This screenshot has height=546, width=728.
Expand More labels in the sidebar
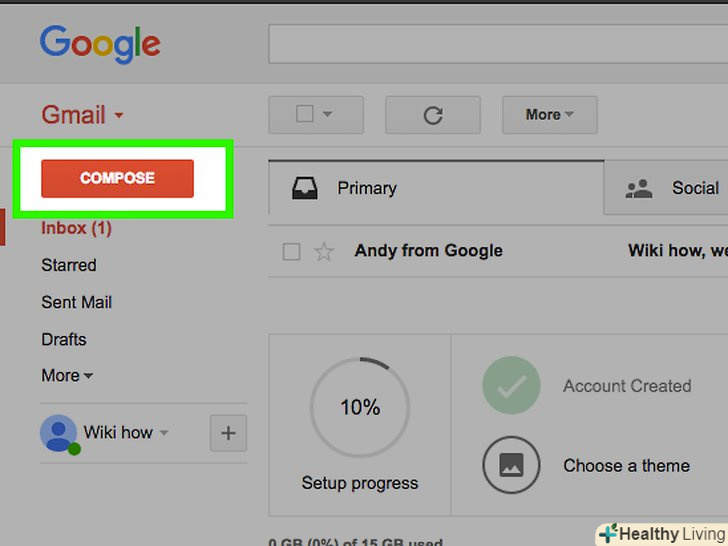pyautogui.click(x=67, y=375)
